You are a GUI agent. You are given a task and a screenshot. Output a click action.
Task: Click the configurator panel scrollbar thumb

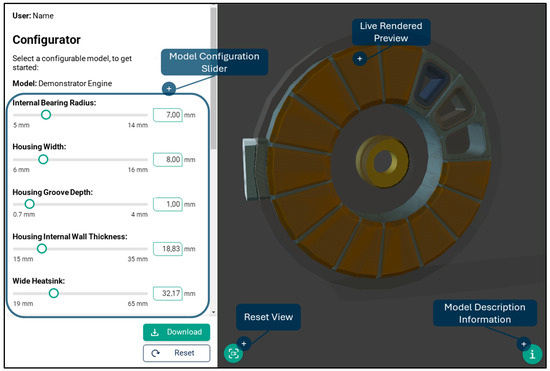(x=213, y=78)
